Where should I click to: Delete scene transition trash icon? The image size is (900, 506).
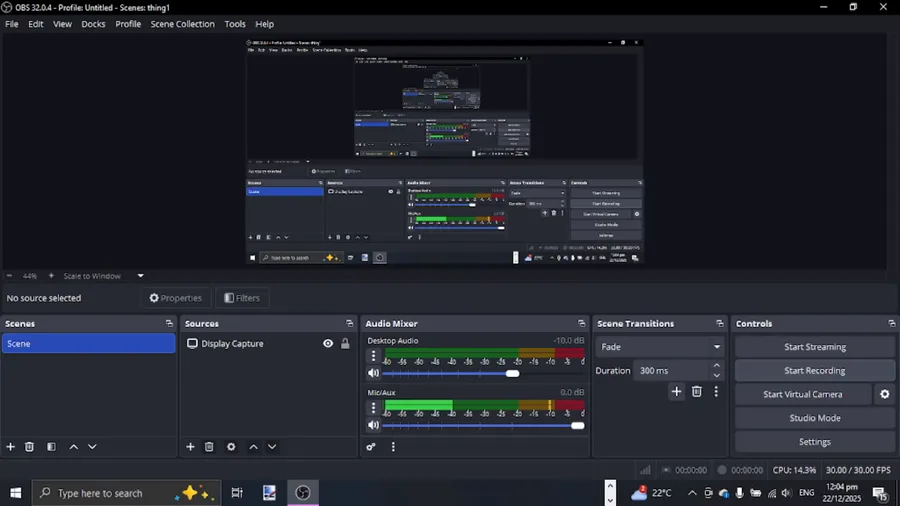click(x=696, y=392)
